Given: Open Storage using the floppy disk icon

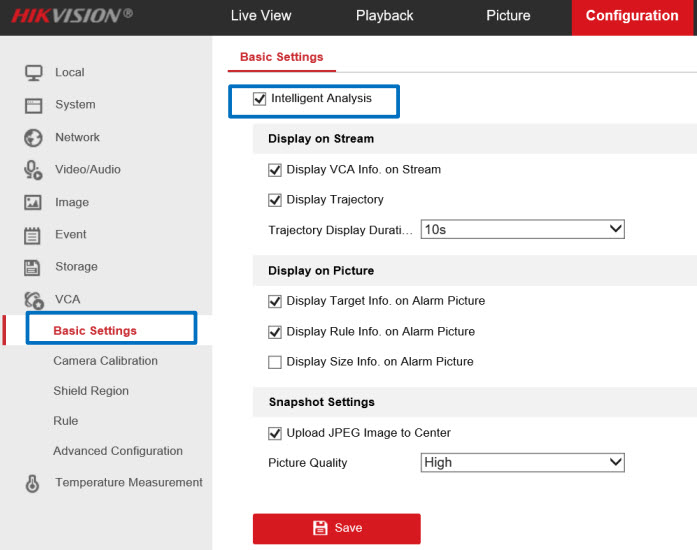Looking at the screenshot, I should (x=33, y=267).
